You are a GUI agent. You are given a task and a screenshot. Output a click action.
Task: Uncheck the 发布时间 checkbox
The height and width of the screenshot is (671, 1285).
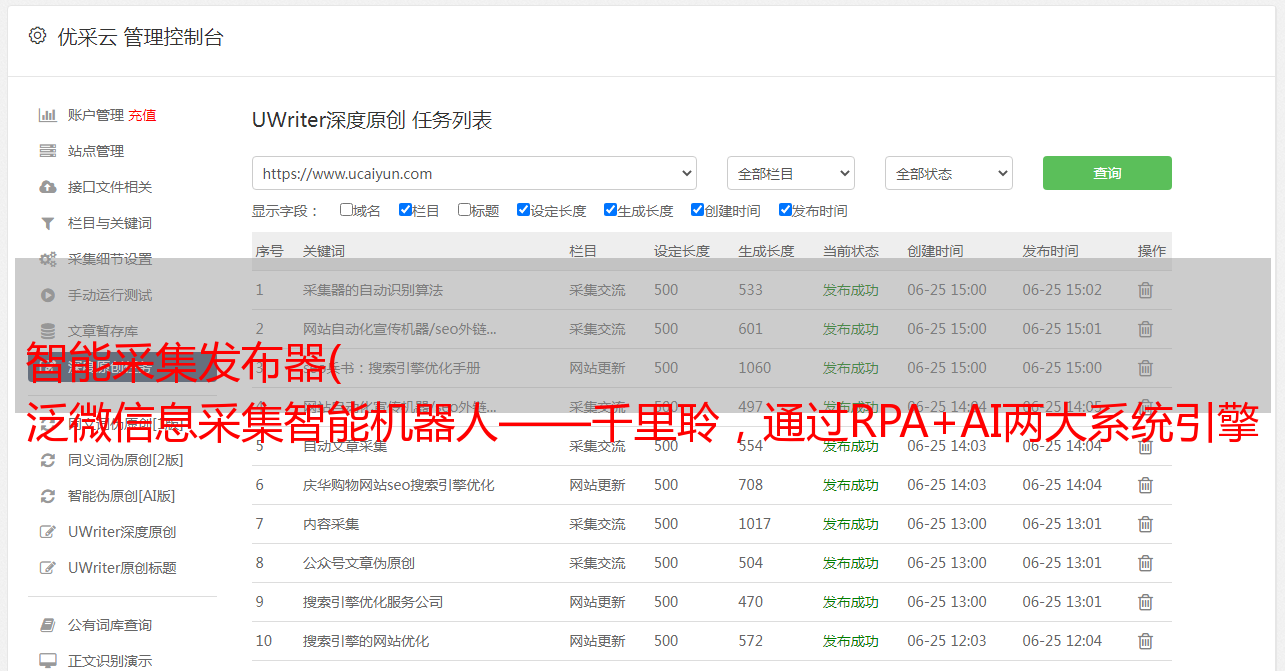785,210
